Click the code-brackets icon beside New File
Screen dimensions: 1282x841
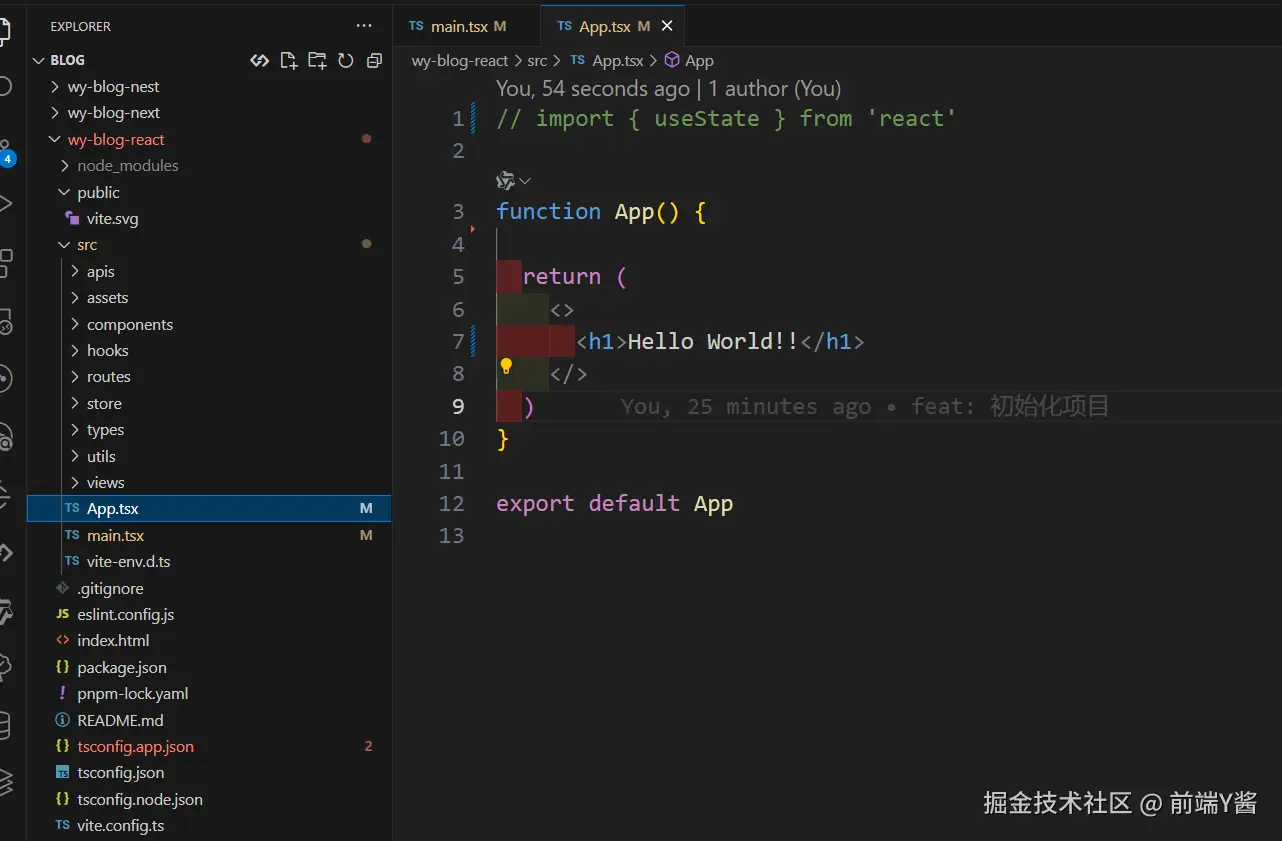click(x=260, y=60)
